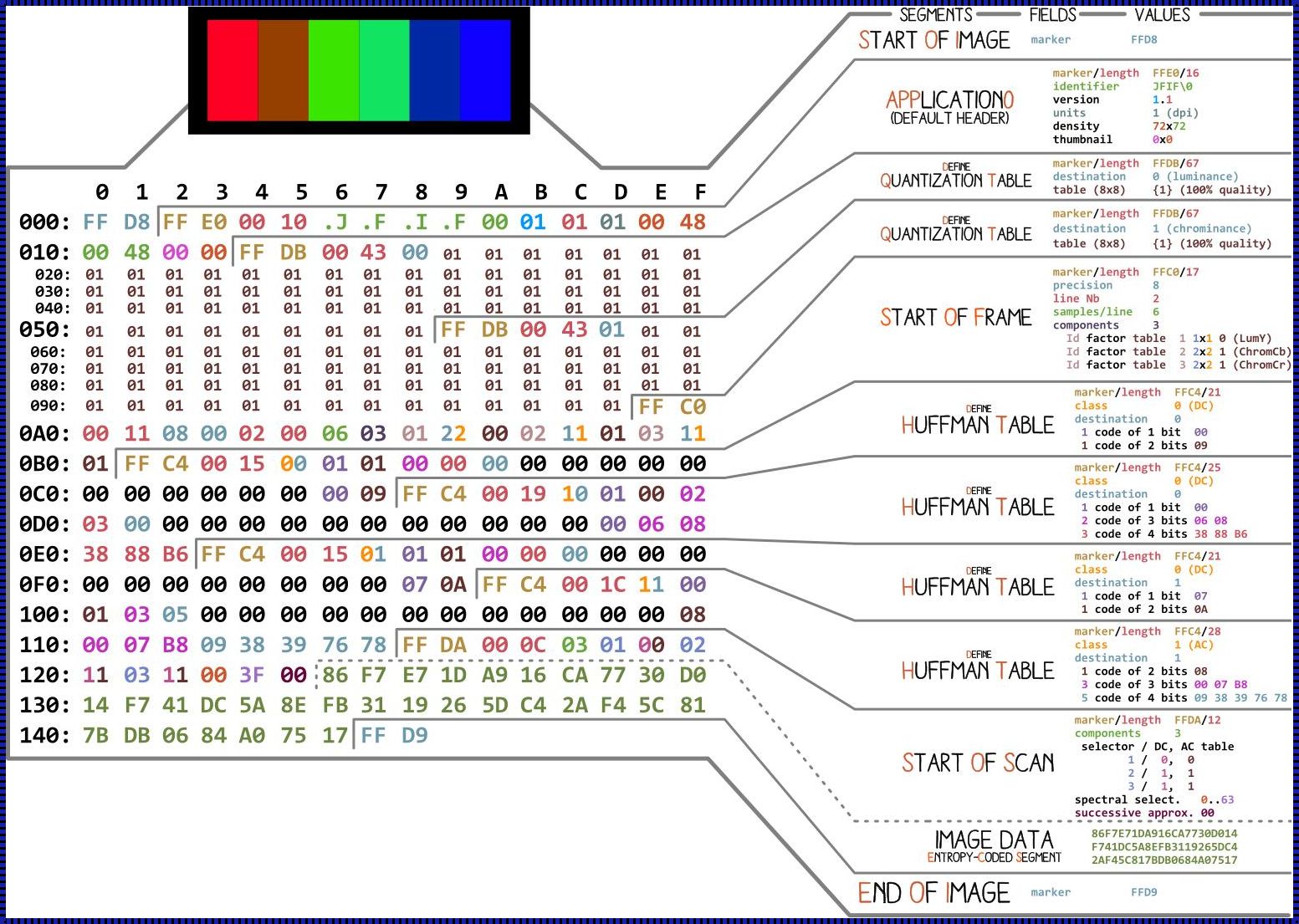Click the 000: row offset label
The image size is (1299, 924).
[x=45, y=222]
